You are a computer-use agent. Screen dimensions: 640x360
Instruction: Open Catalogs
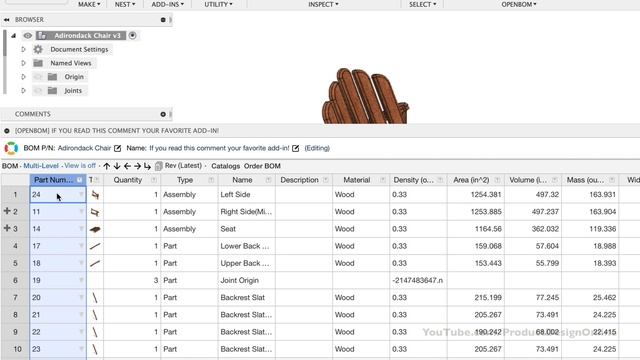225,166
